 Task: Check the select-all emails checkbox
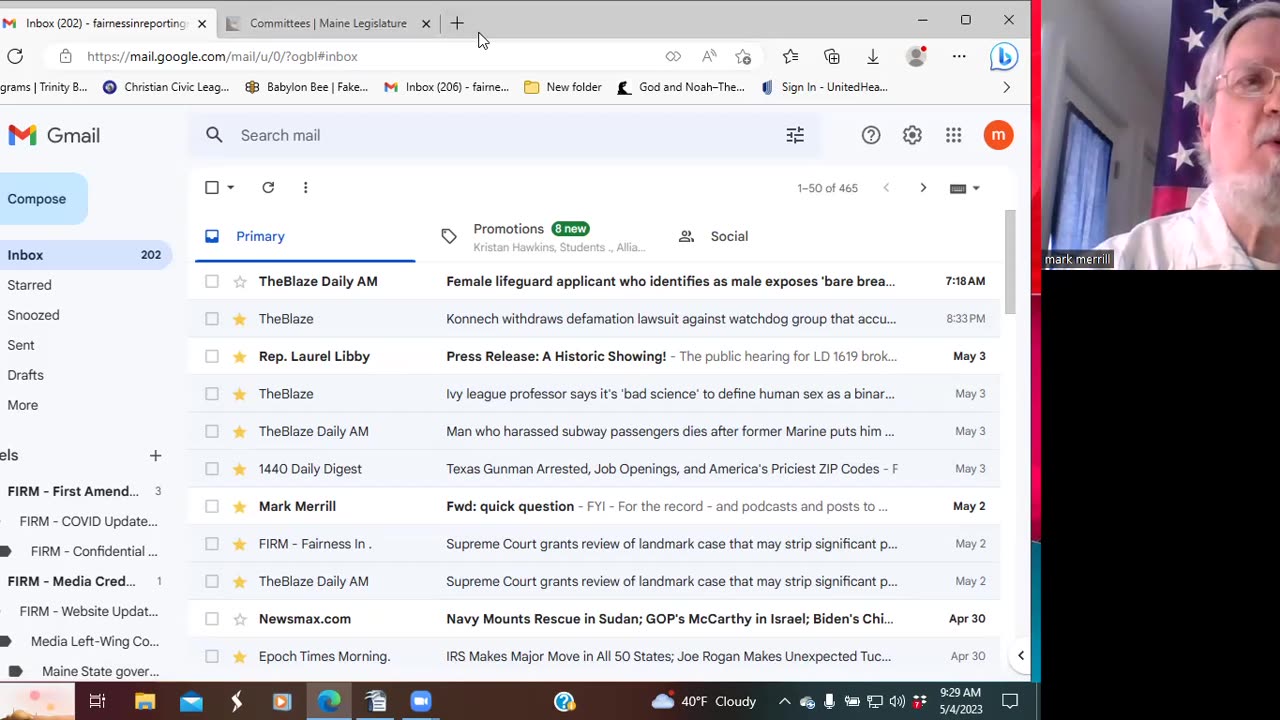(211, 187)
